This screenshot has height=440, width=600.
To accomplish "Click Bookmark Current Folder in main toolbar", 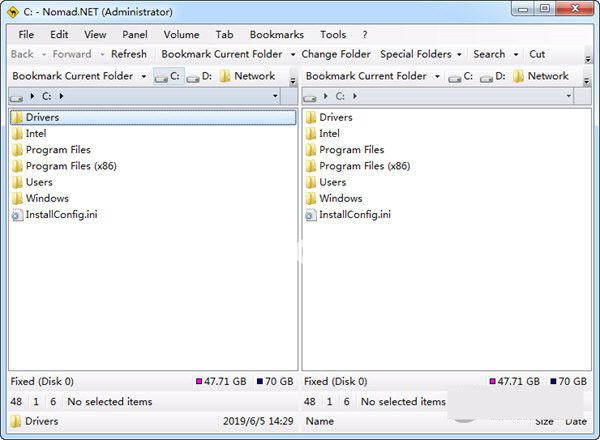I will click(x=222, y=54).
